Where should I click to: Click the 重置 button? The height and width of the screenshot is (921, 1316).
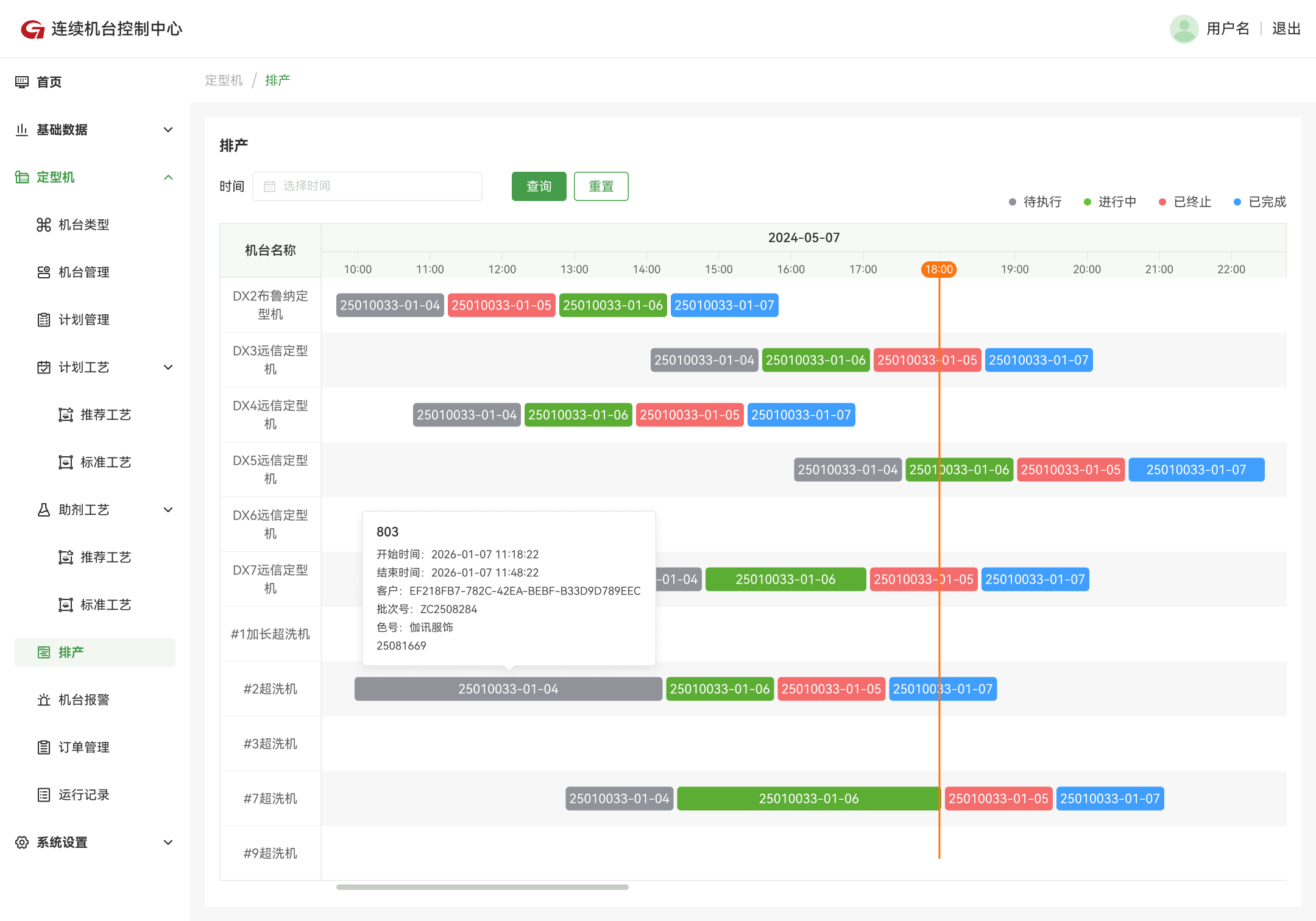601,186
